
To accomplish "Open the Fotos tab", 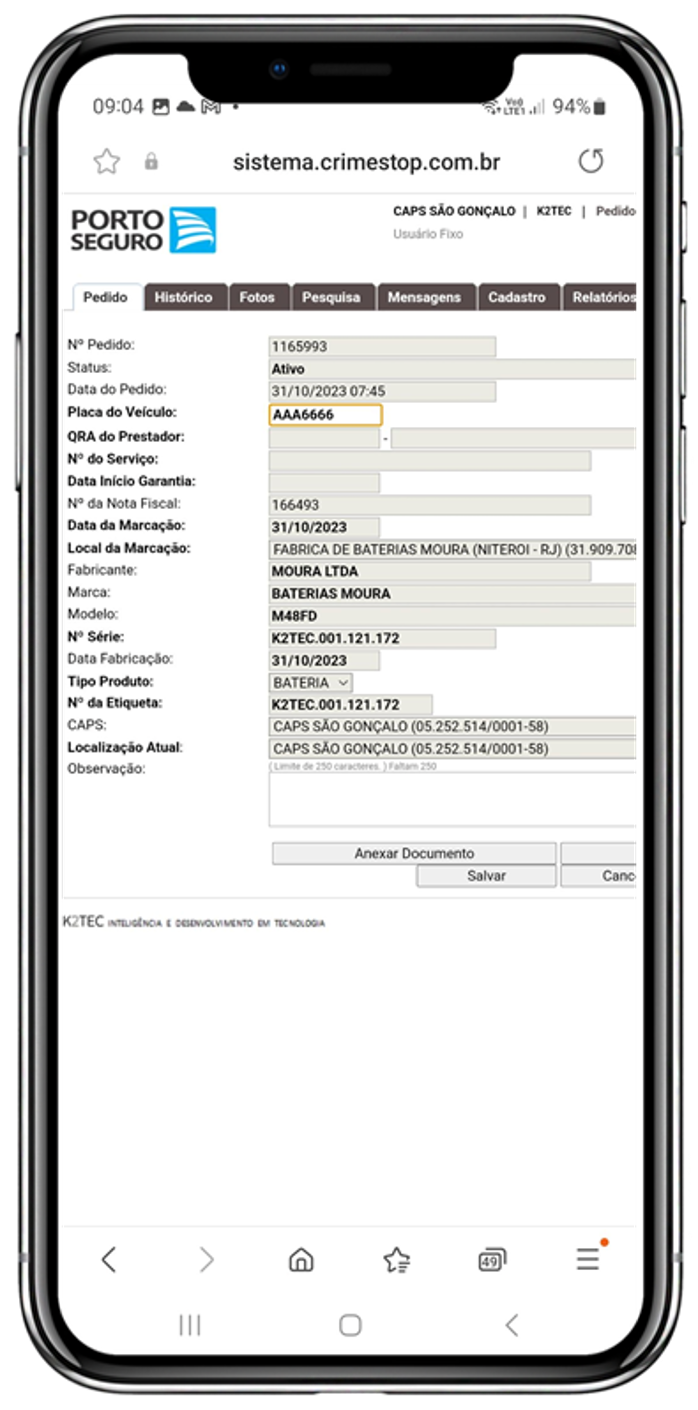I will coord(257,297).
